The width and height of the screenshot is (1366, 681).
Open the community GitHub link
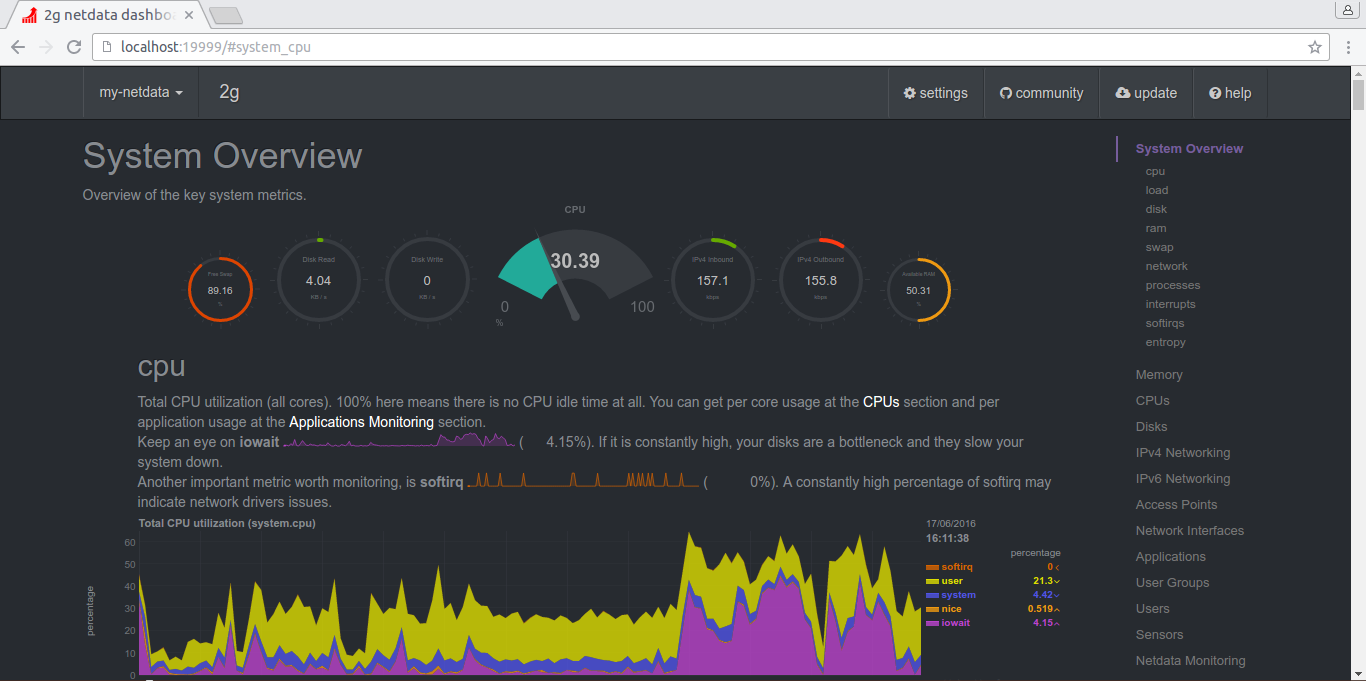[1041, 93]
